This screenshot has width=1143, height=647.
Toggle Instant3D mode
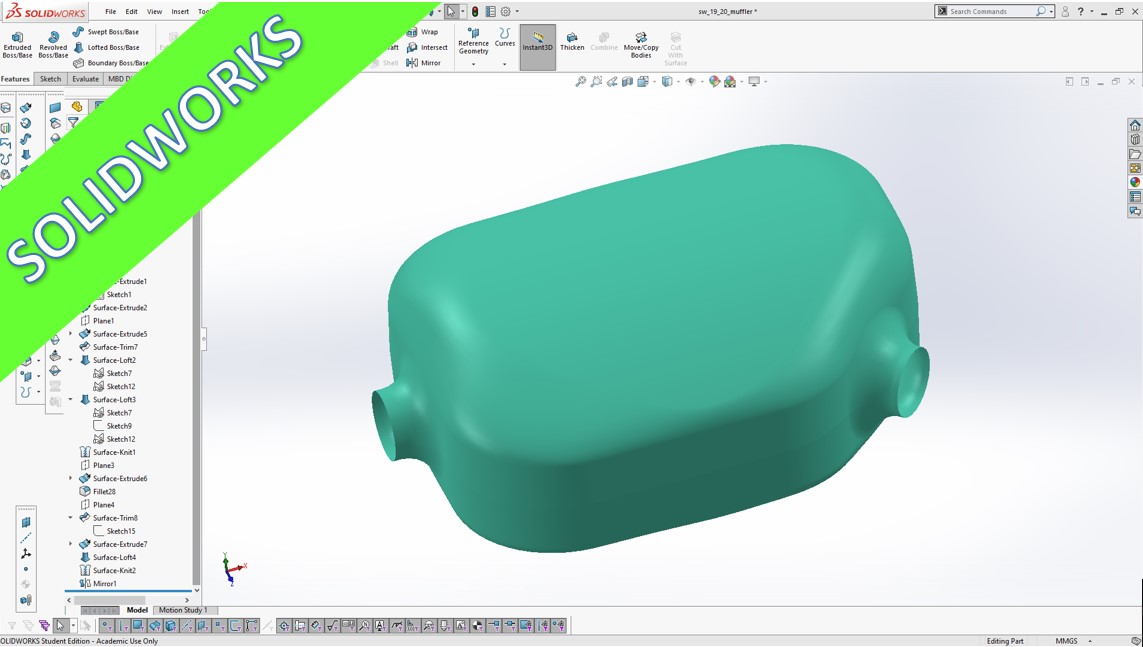tap(537, 47)
